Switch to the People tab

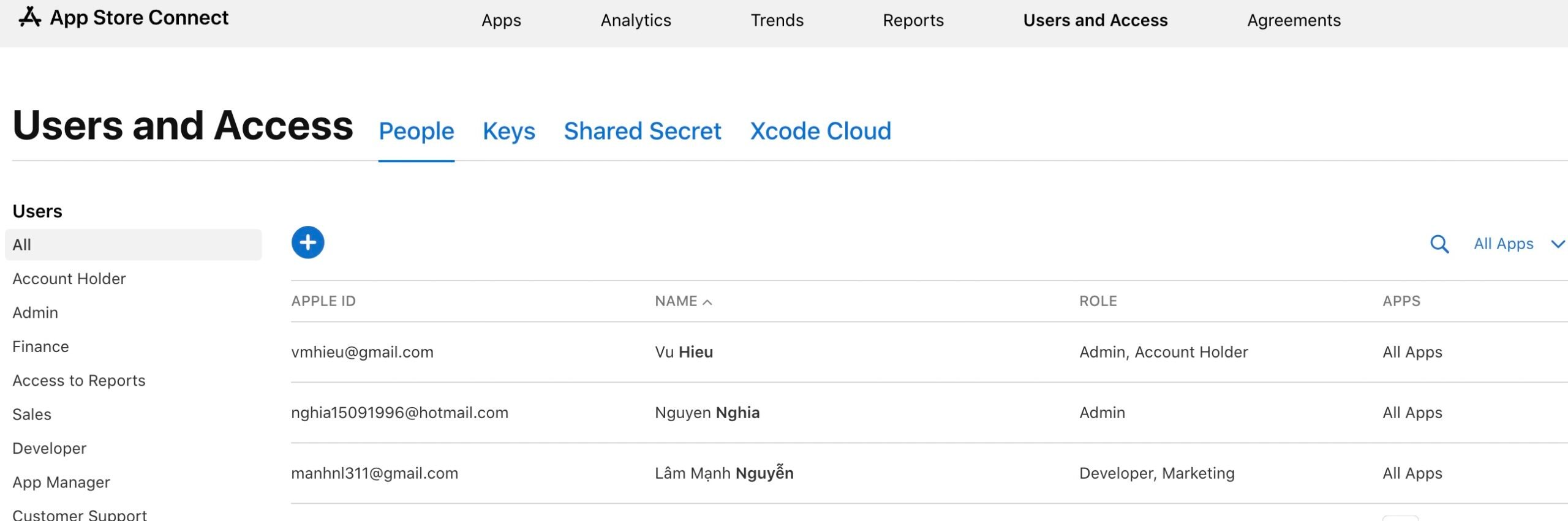click(x=417, y=131)
